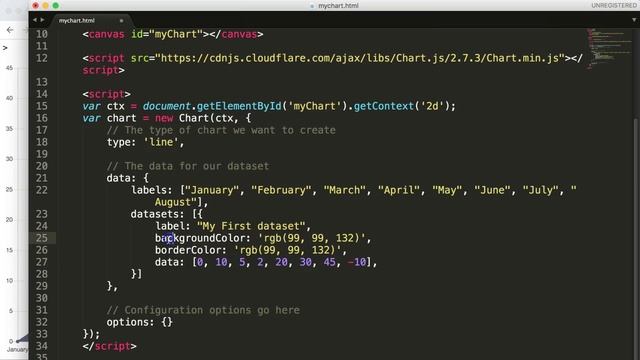Click the data for our dataset comment

188,166
